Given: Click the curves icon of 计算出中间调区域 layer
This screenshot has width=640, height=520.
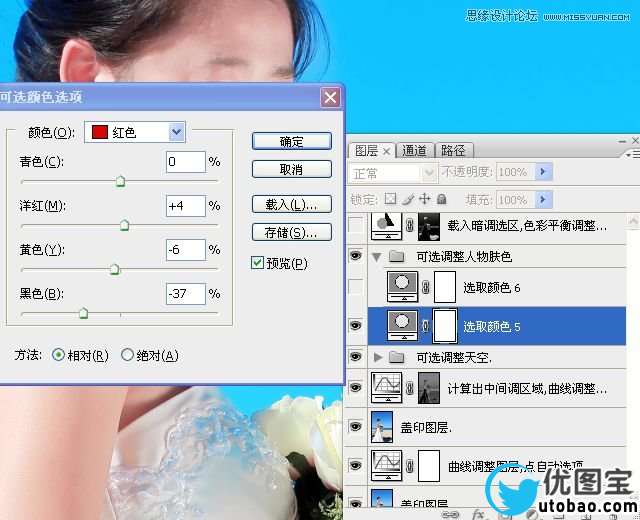Looking at the screenshot, I should [x=387, y=387].
